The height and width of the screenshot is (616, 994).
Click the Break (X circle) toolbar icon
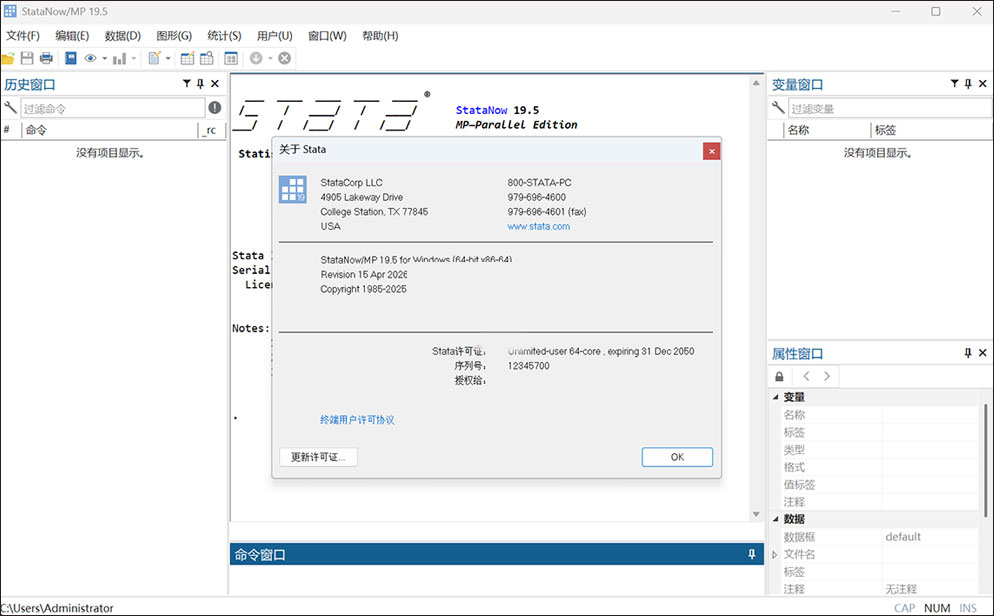[x=285, y=58]
